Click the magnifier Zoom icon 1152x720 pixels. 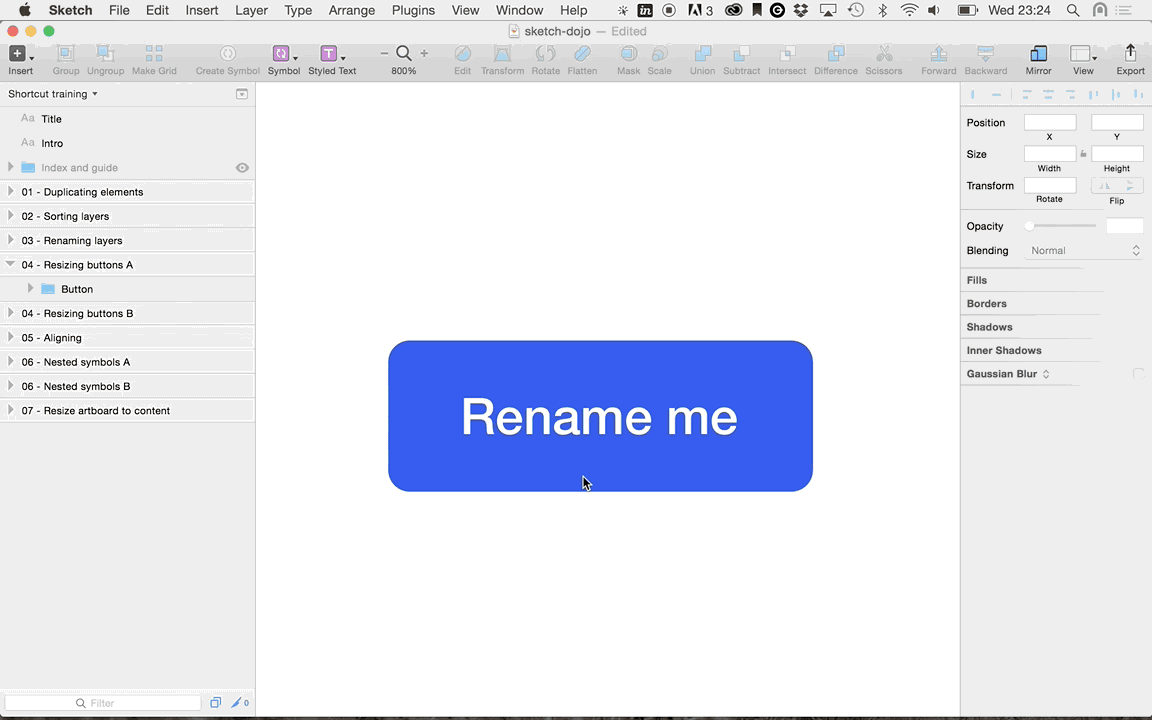403,53
